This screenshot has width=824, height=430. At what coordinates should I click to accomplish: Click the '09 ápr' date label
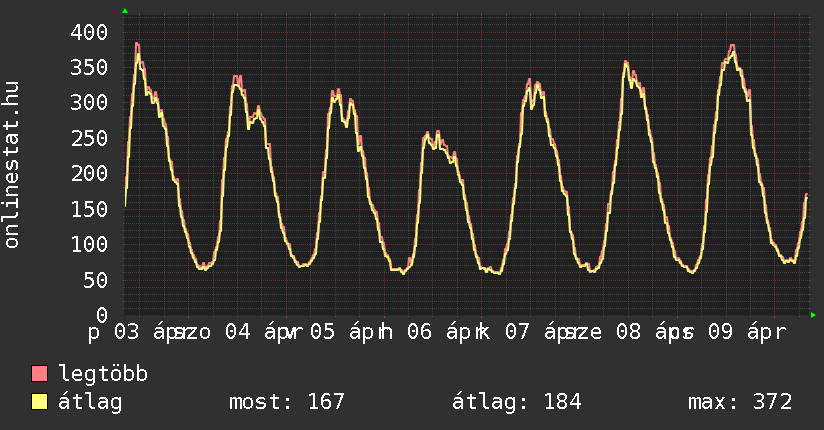tap(746, 332)
